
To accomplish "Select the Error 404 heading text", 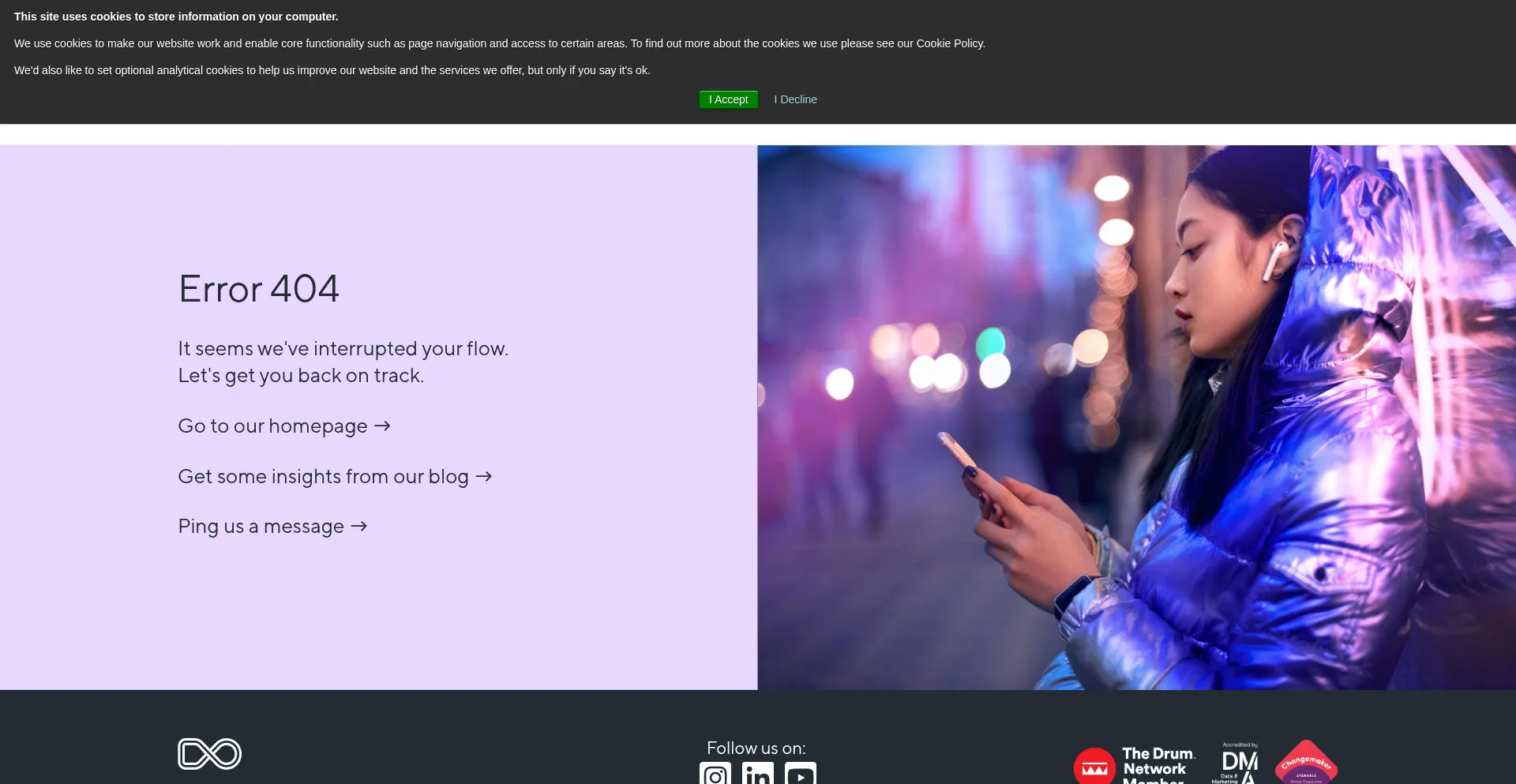I will (259, 289).
